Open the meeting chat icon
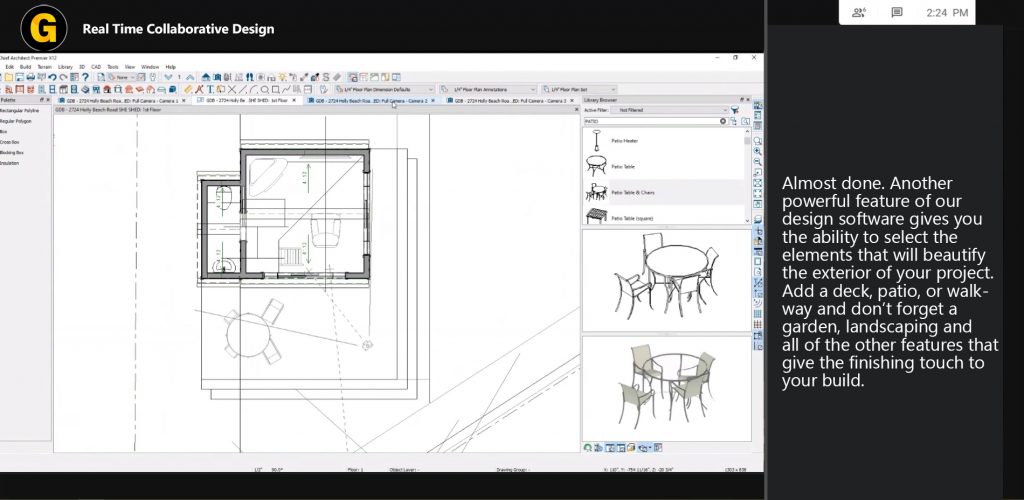Viewport: 1024px width, 500px height. [x=897, y=12]
